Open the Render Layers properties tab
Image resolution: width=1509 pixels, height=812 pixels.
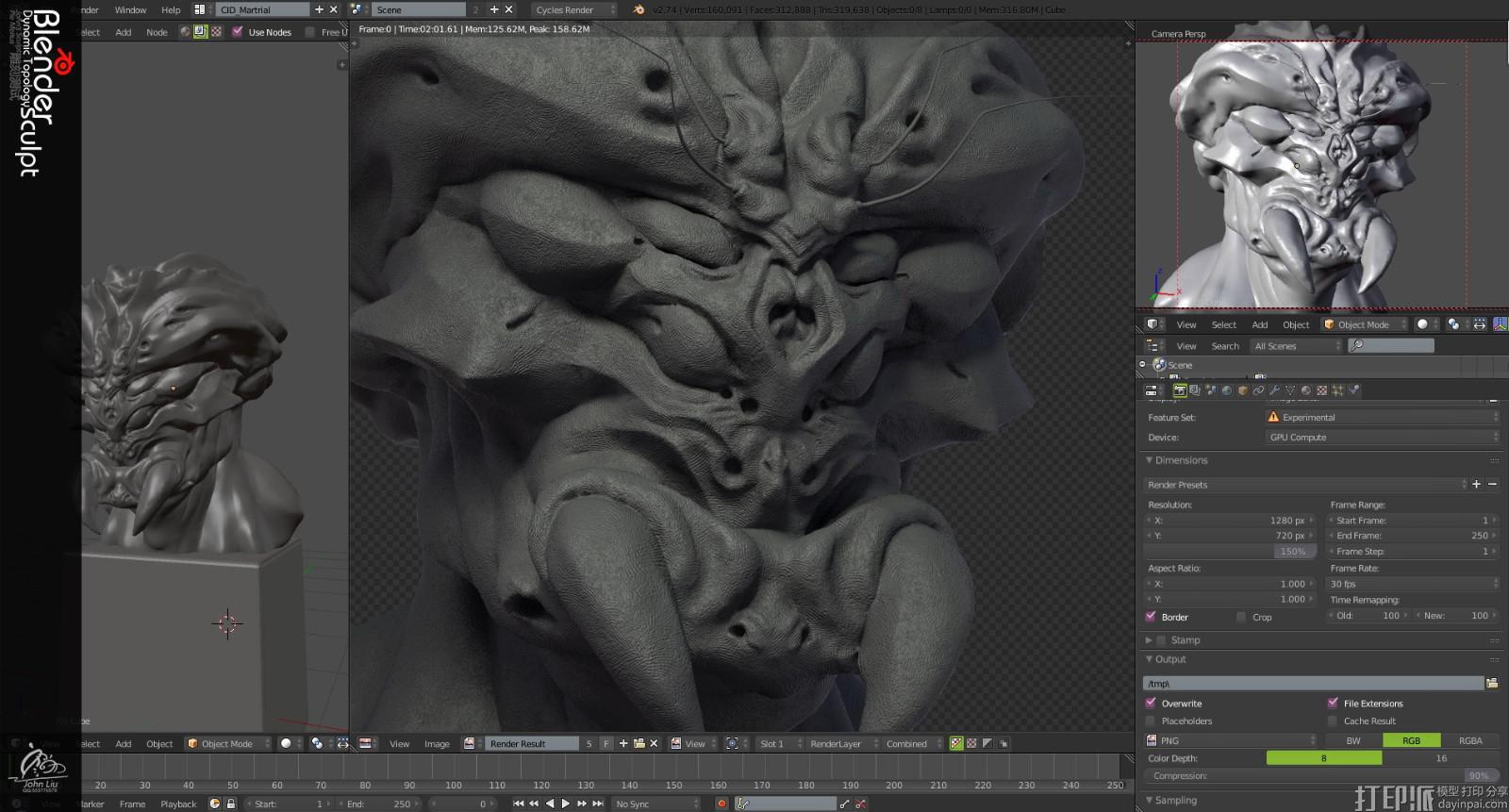pyautogui.click(x=1195, y=390)
